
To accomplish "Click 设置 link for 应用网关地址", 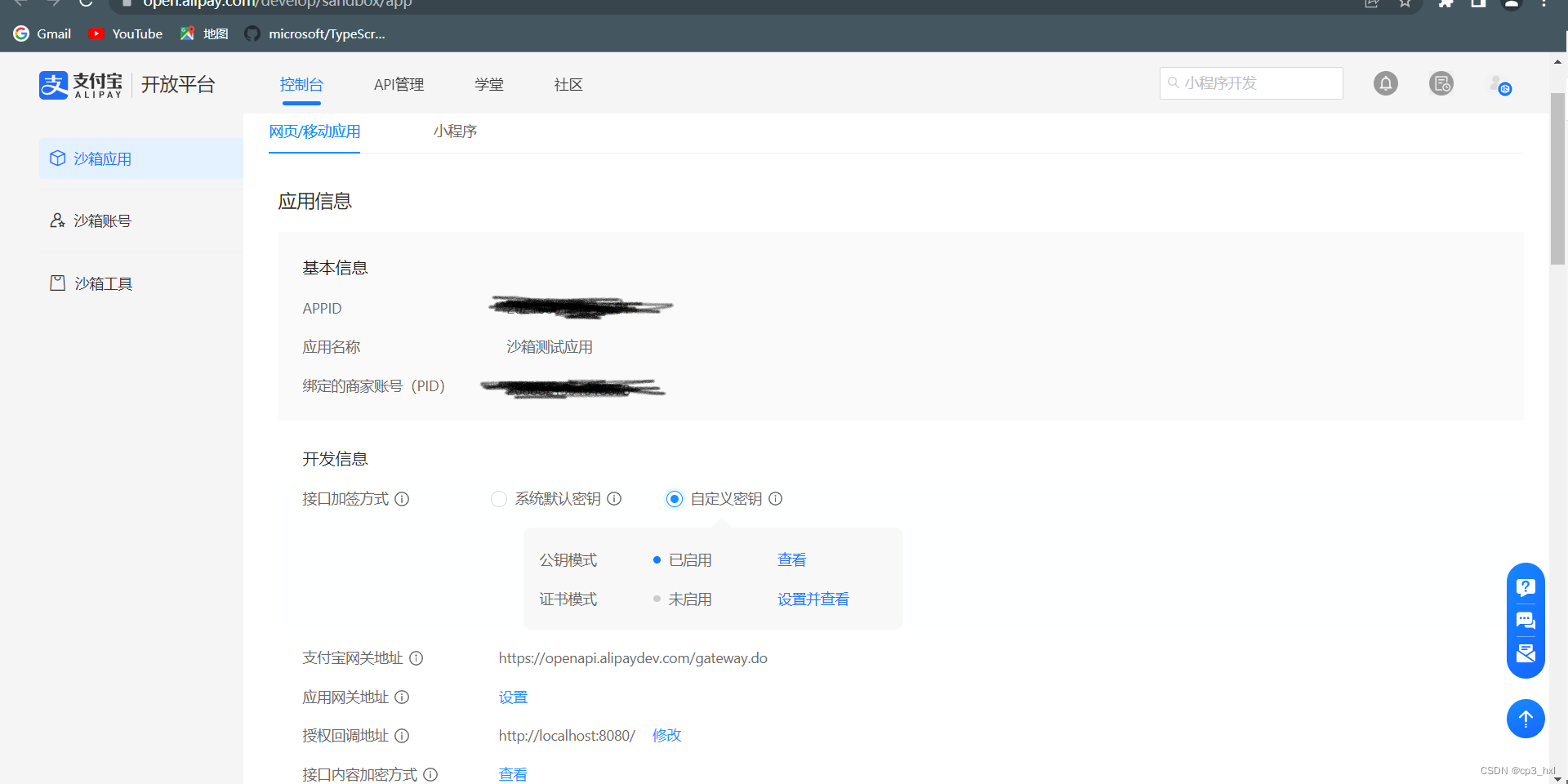I will pos(514,697).
